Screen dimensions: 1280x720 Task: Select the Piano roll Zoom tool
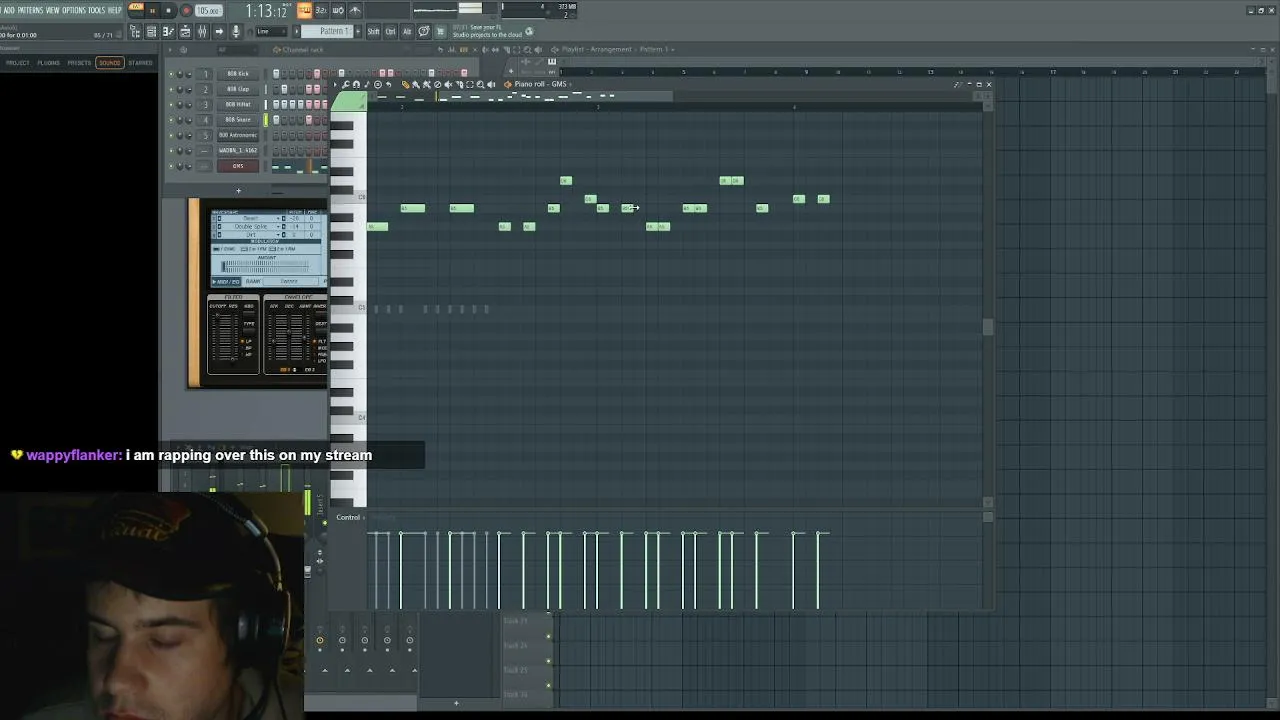pyautogui.click(x=480, y=84)
